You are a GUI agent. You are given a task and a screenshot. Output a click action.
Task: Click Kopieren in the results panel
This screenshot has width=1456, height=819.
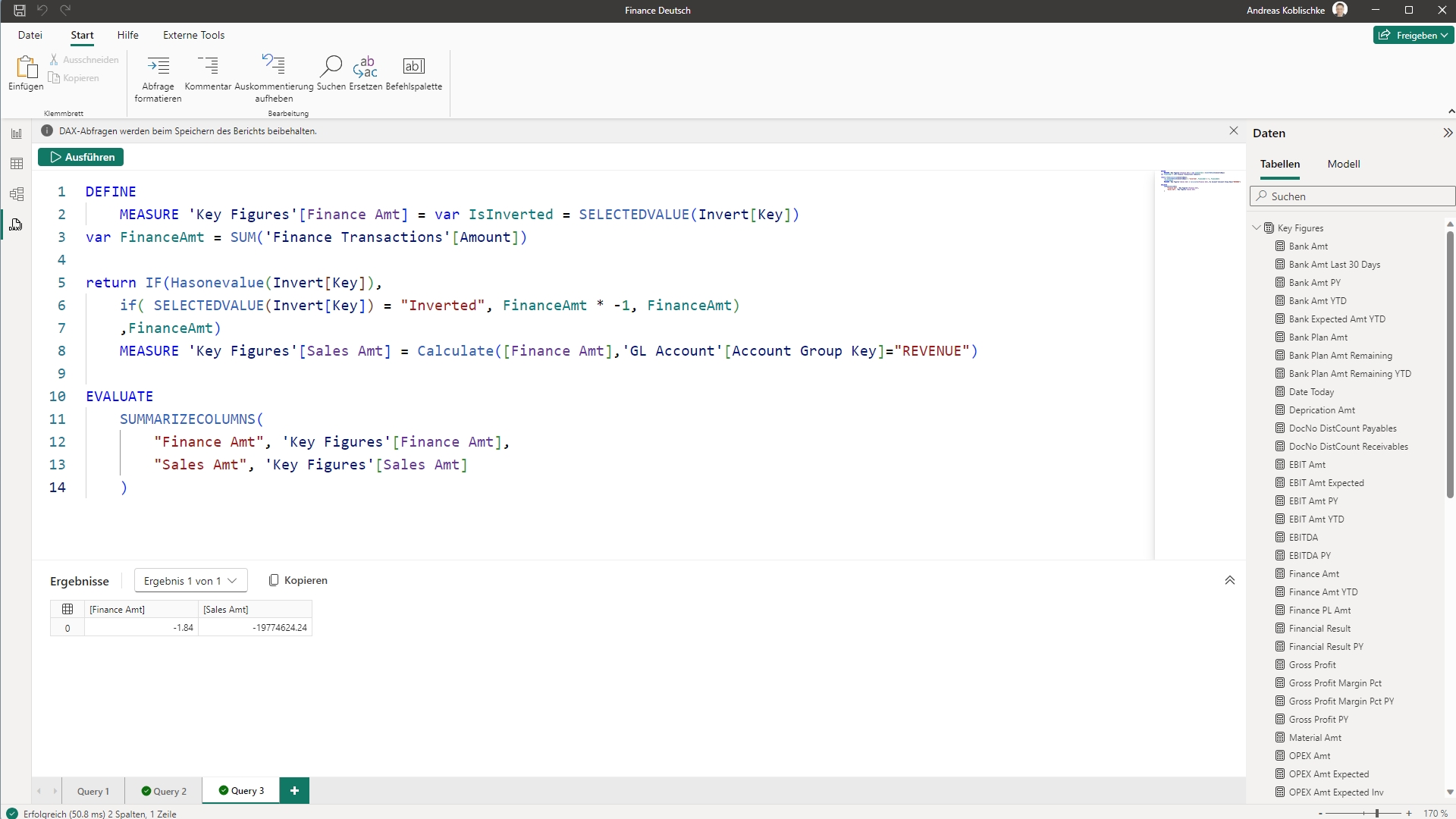click(x=298, y=580)
